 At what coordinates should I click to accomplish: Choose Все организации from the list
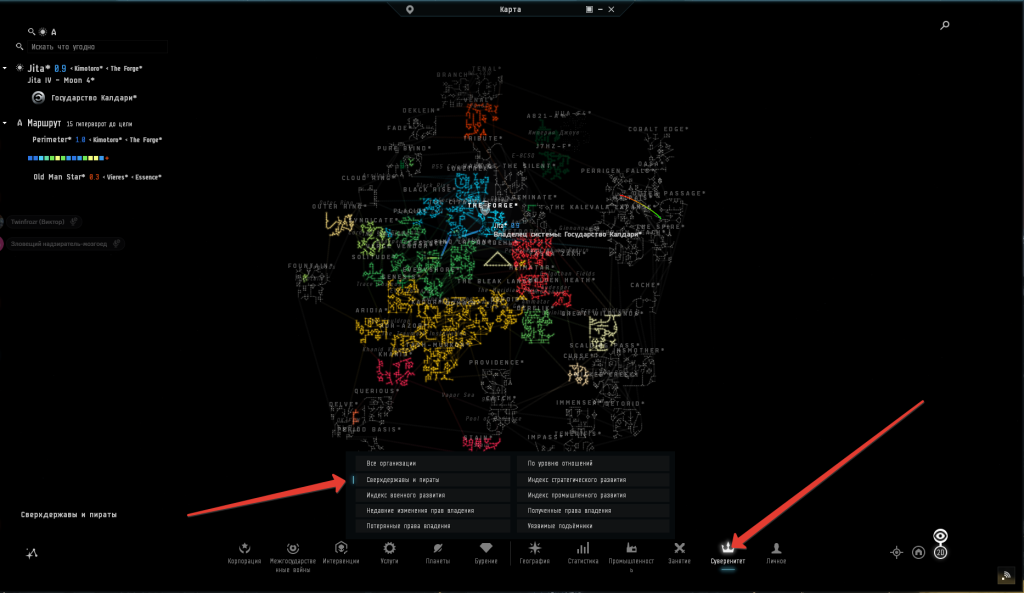tap(431, 464)
